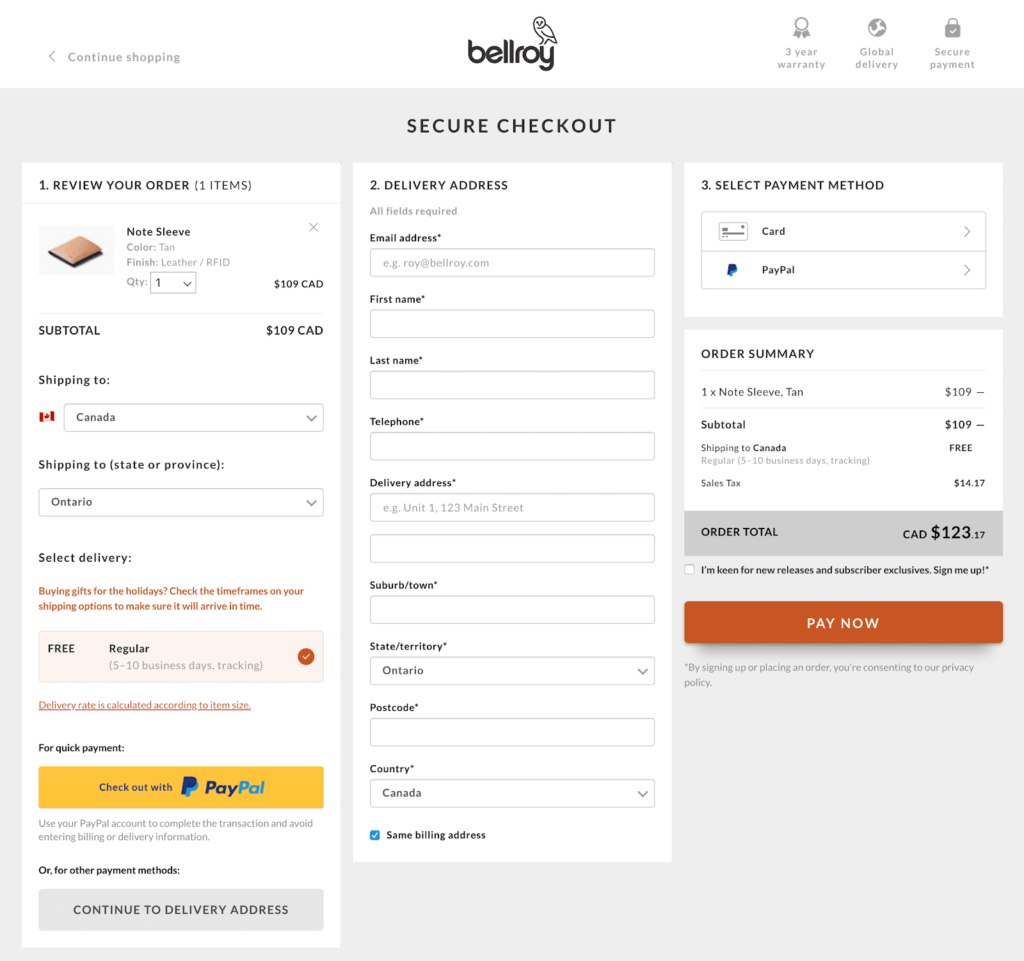Expand the Country dropdown in delivery address

pyautogui.click(x=512, y=793)
